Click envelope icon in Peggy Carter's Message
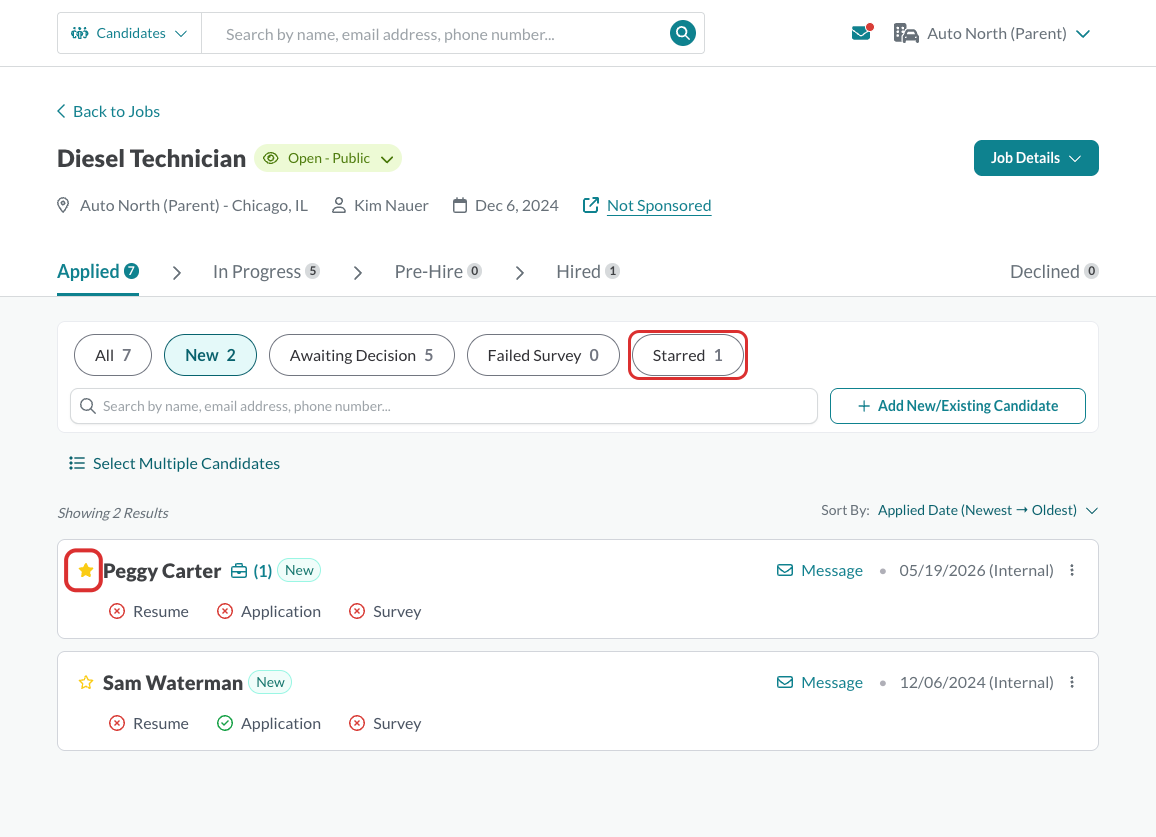Viewport: 1156px width, 837px height. (x=785, y=570)
